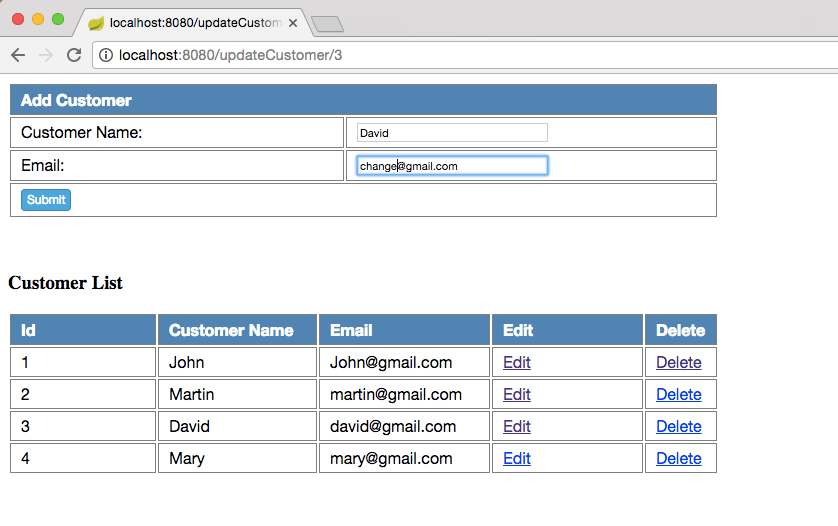This screenshot has height=526, width=838.
Task: Delete the customer Mary
Action: click(x=679, y=459)
